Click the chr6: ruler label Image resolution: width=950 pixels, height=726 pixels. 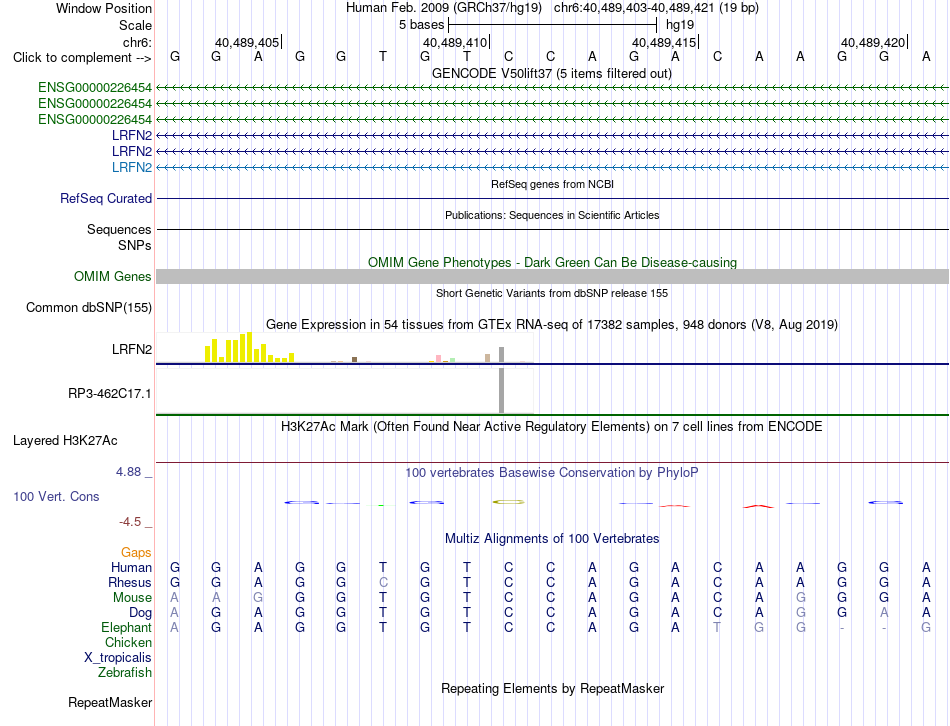(137, 42)
